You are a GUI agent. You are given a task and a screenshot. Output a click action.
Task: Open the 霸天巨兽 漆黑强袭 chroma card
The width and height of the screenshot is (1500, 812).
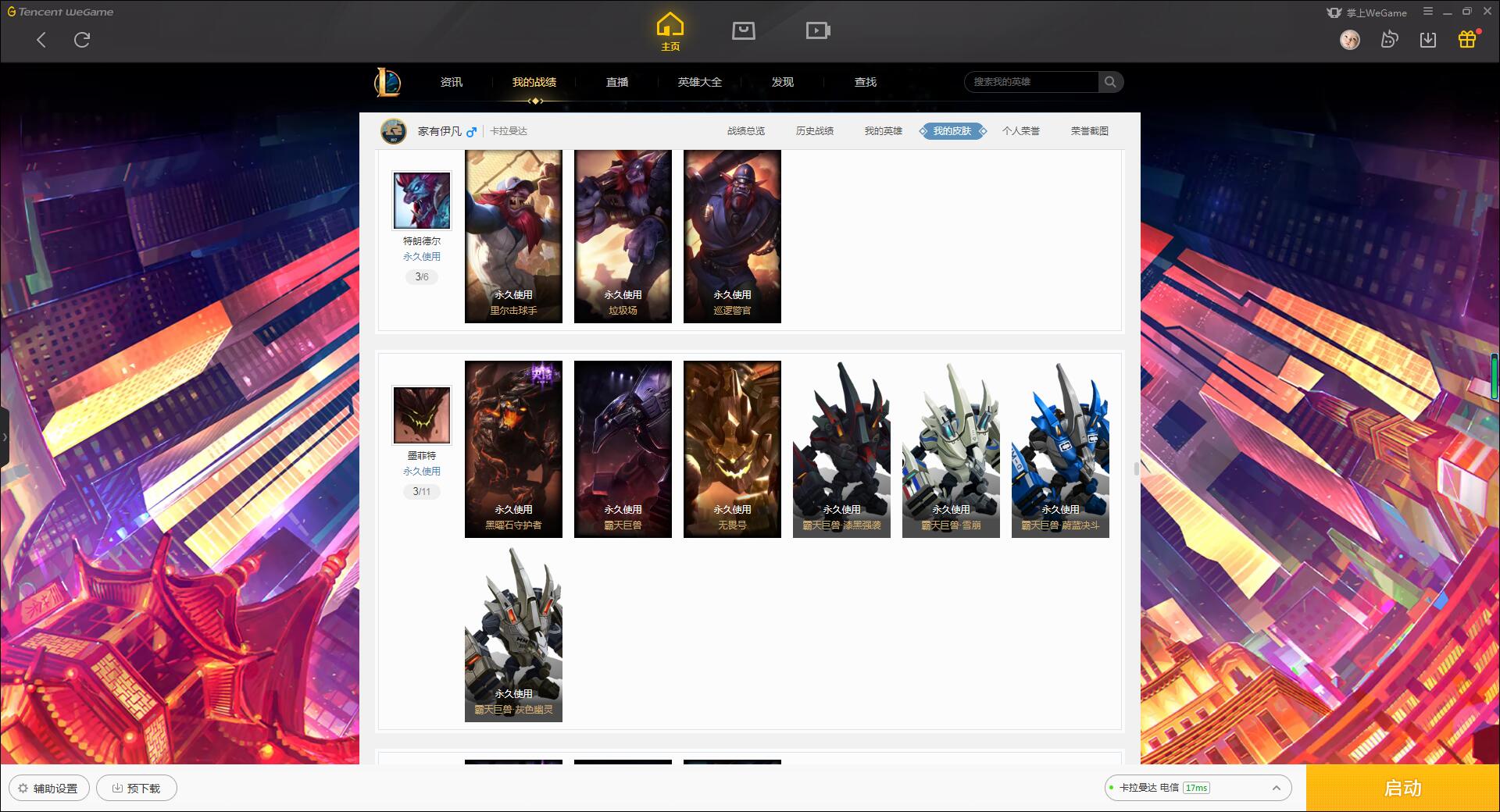pos(841,449)
